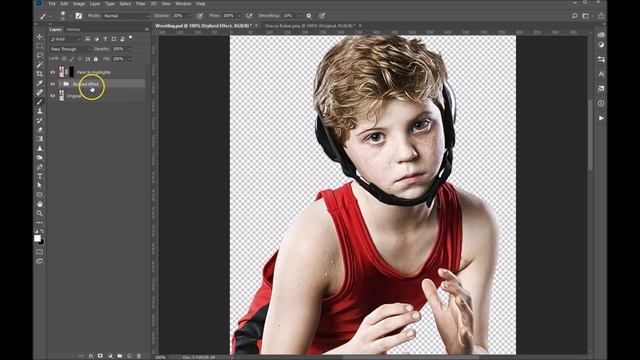The width and height of the screenshot is (640, 360).
Task: Add a layer mask from Layers footer
Action: coord(100,356)
